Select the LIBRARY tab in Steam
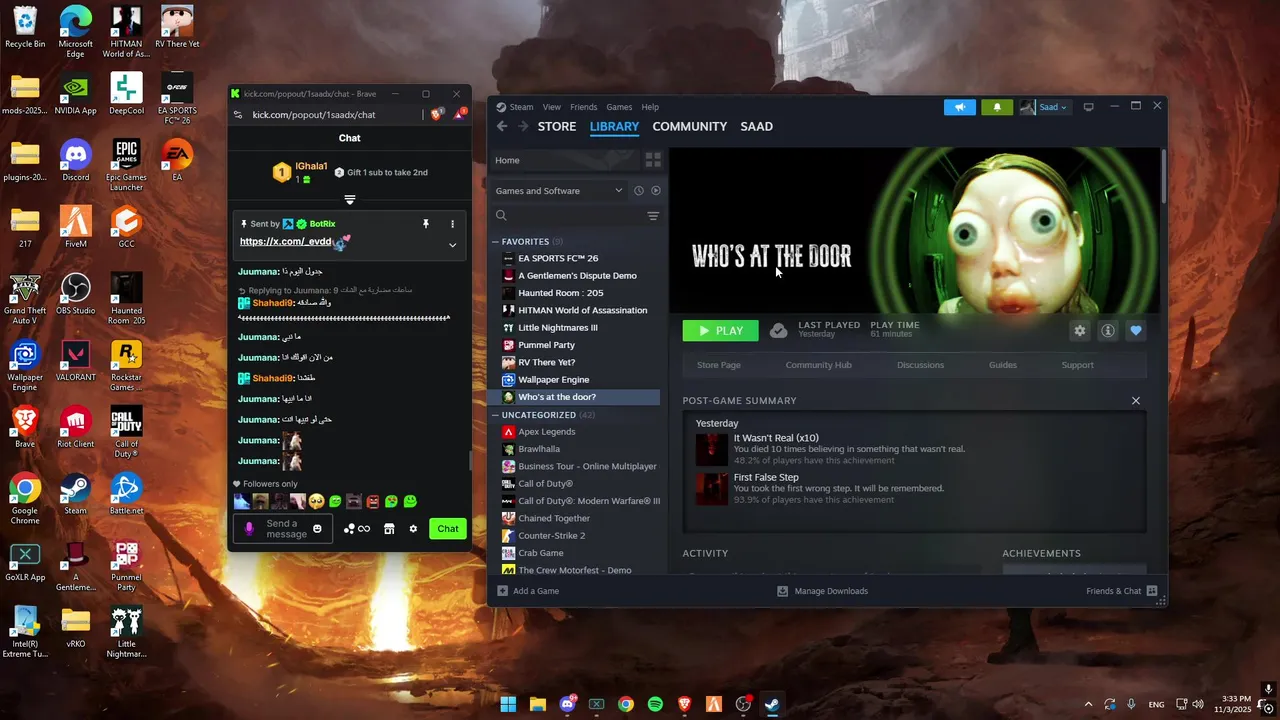 click(x=614, y=126)
